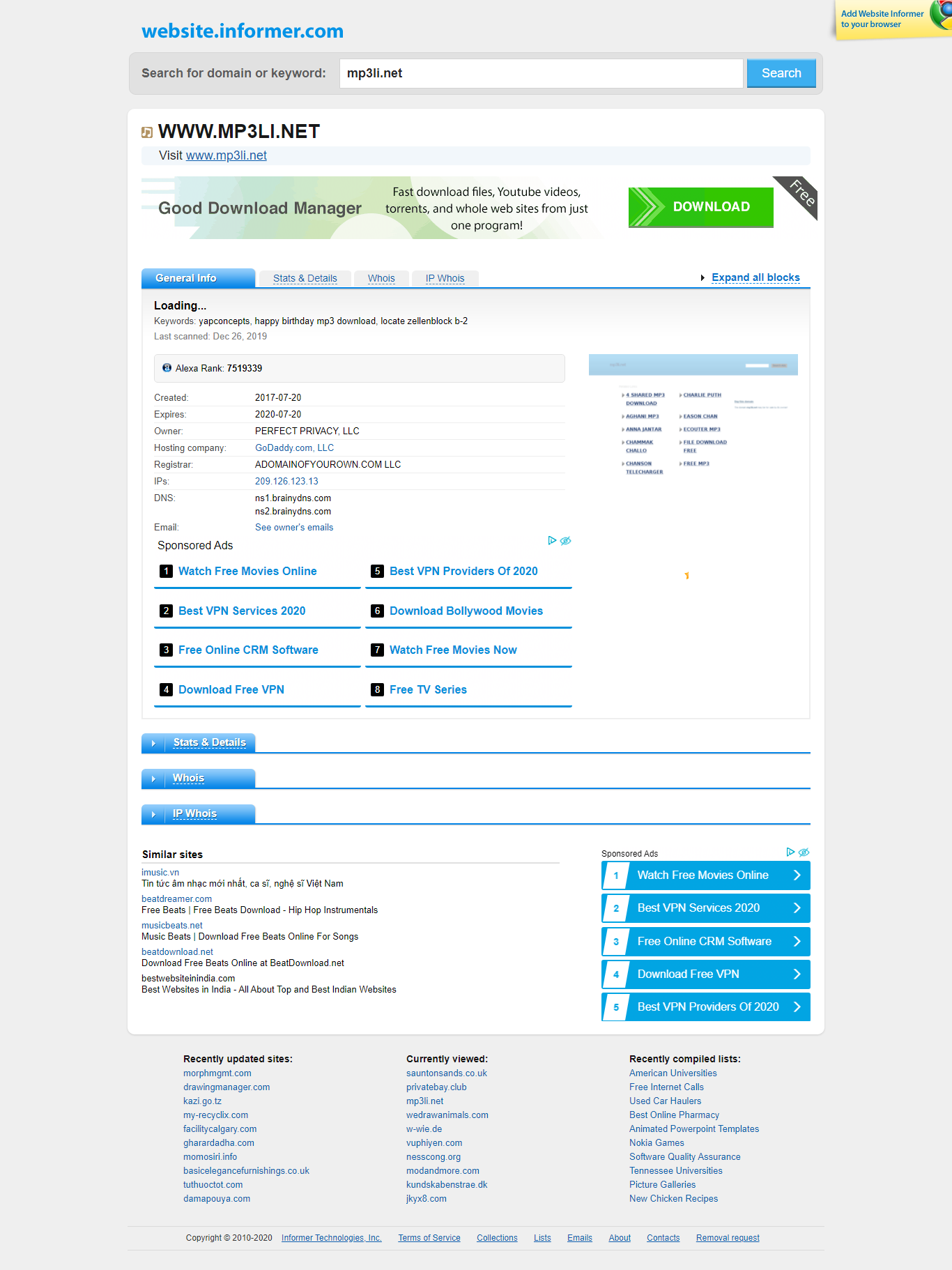Open the similar site beatdownload.net
This screenshot has width=952, height=1270.
(177, 952)
